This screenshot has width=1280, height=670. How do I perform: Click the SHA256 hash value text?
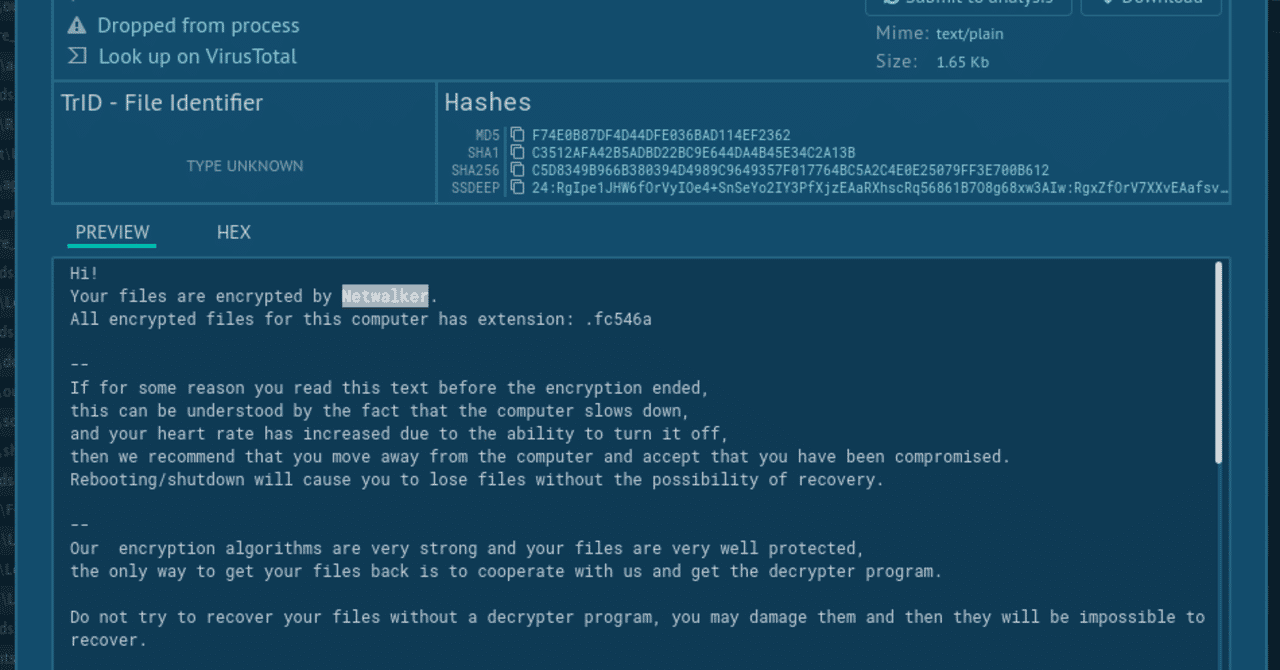pos(790,171)
